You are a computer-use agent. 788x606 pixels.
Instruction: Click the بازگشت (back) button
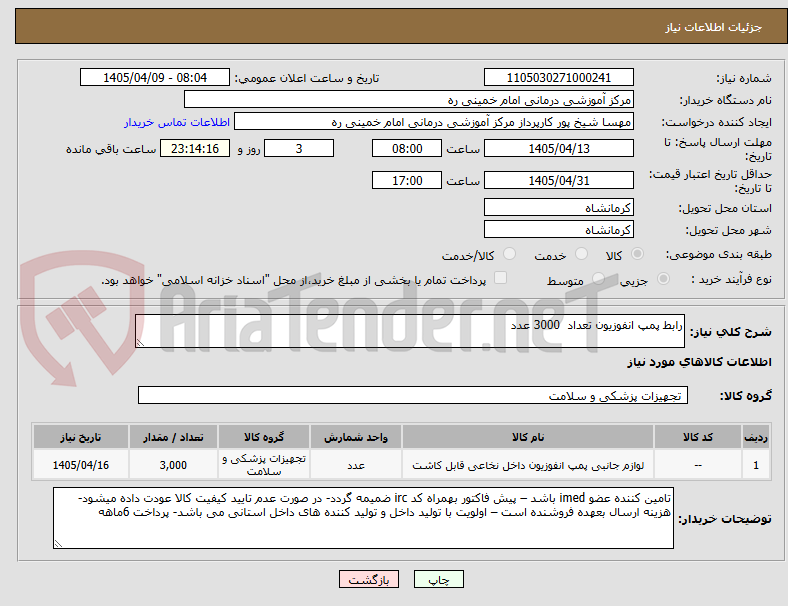[369, 579]
